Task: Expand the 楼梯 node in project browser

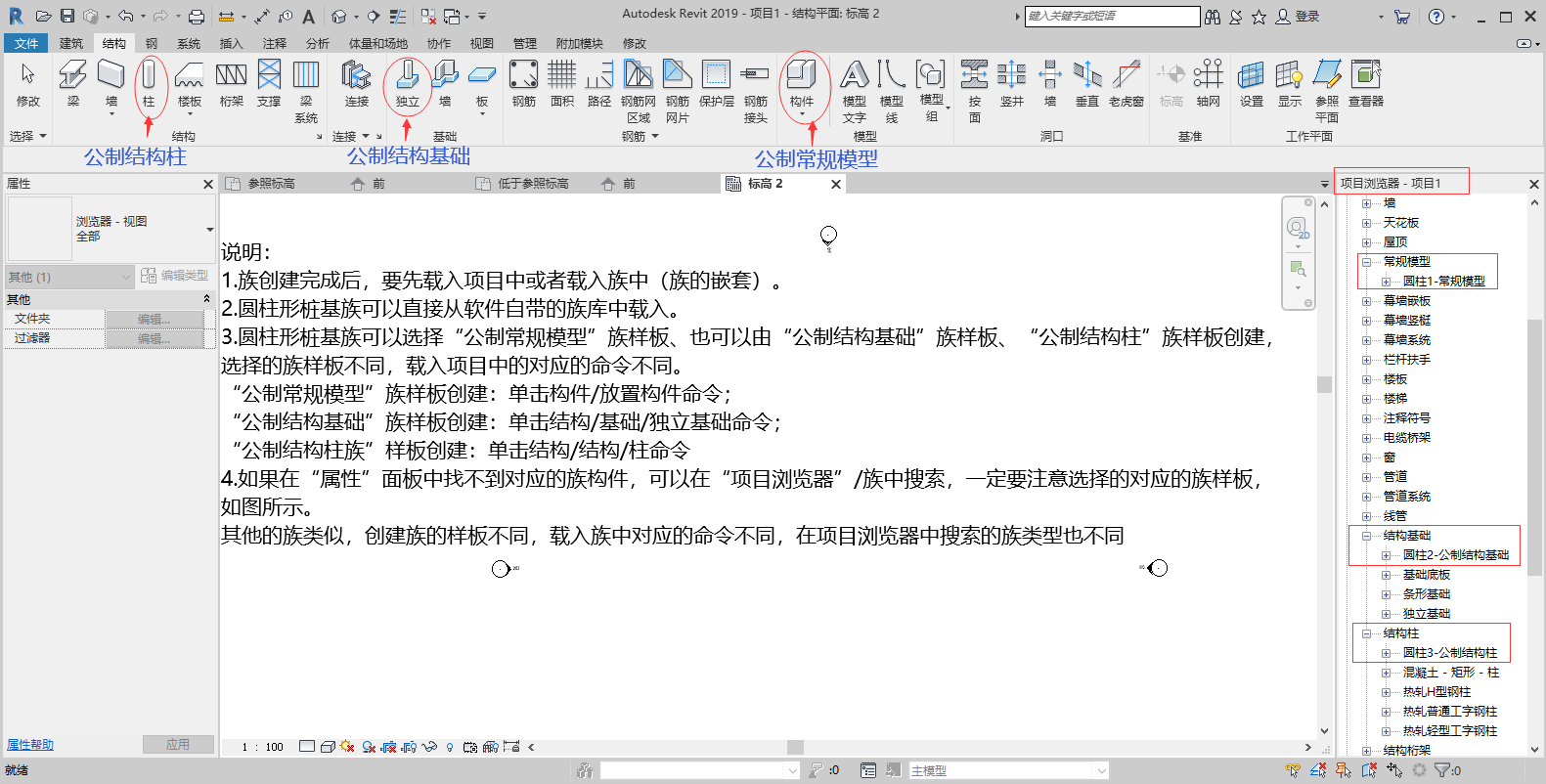Action: 1366,399
